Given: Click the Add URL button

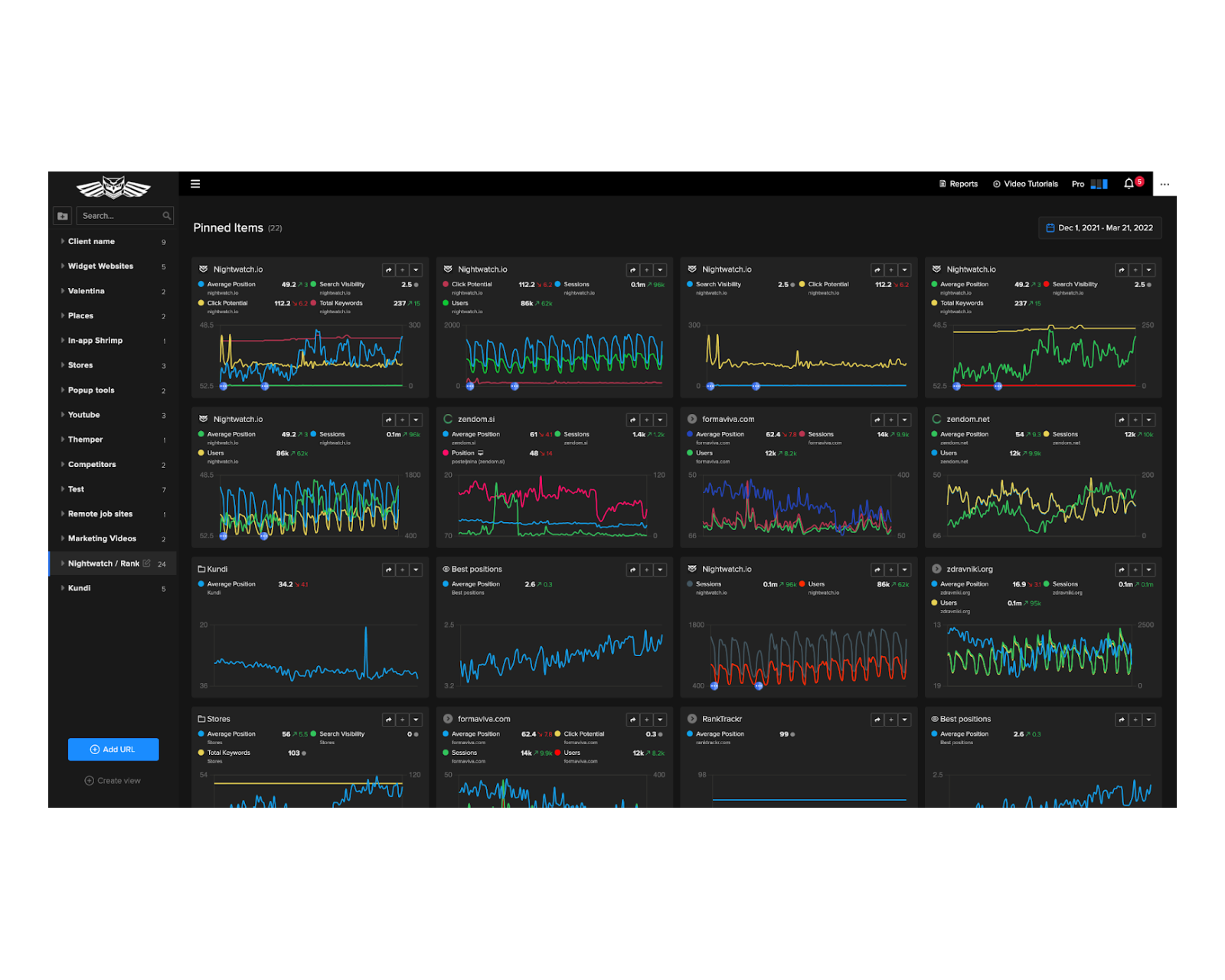Looking at the screenshot, I should 113,750.
